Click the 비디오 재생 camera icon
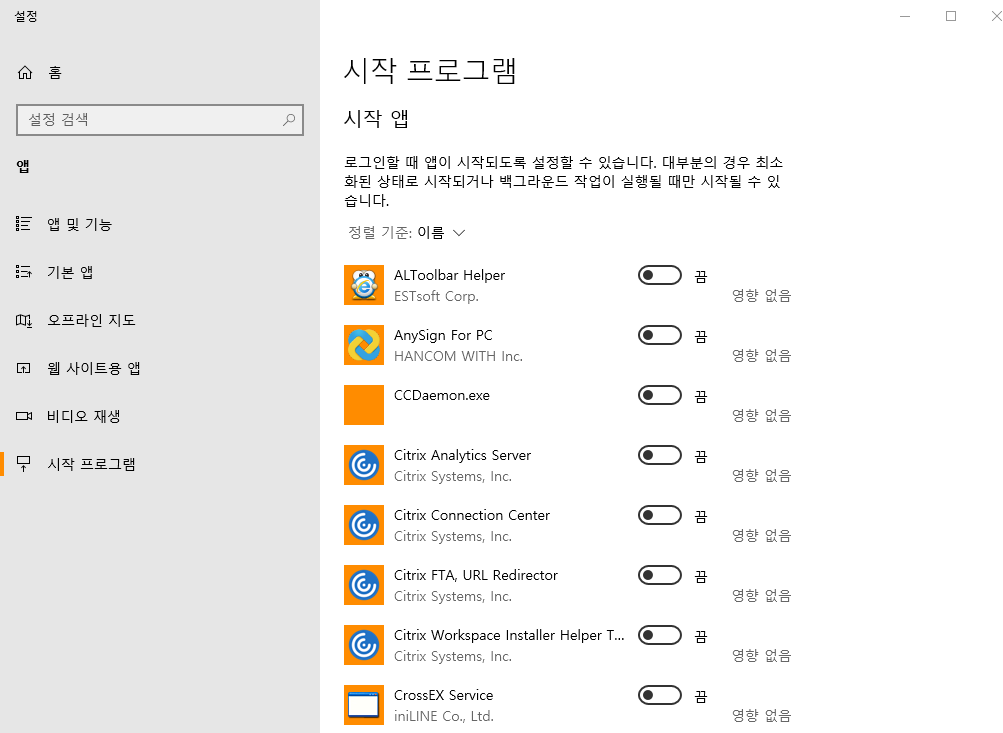1003x733 pixels. [x=24, y=416]
